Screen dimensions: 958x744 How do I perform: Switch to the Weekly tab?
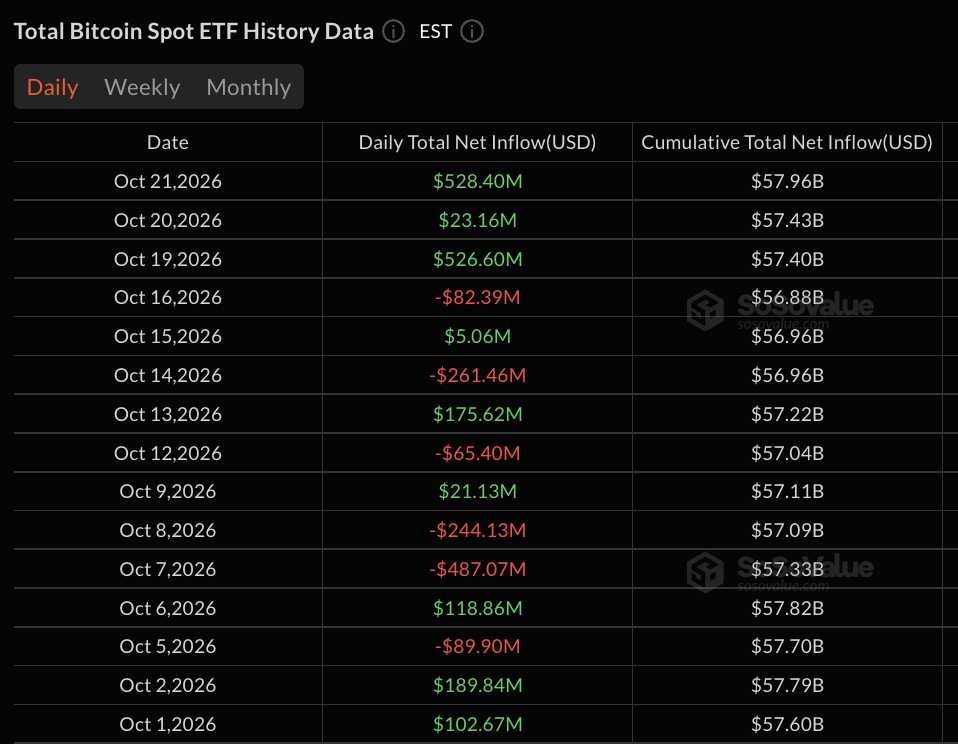142,87
